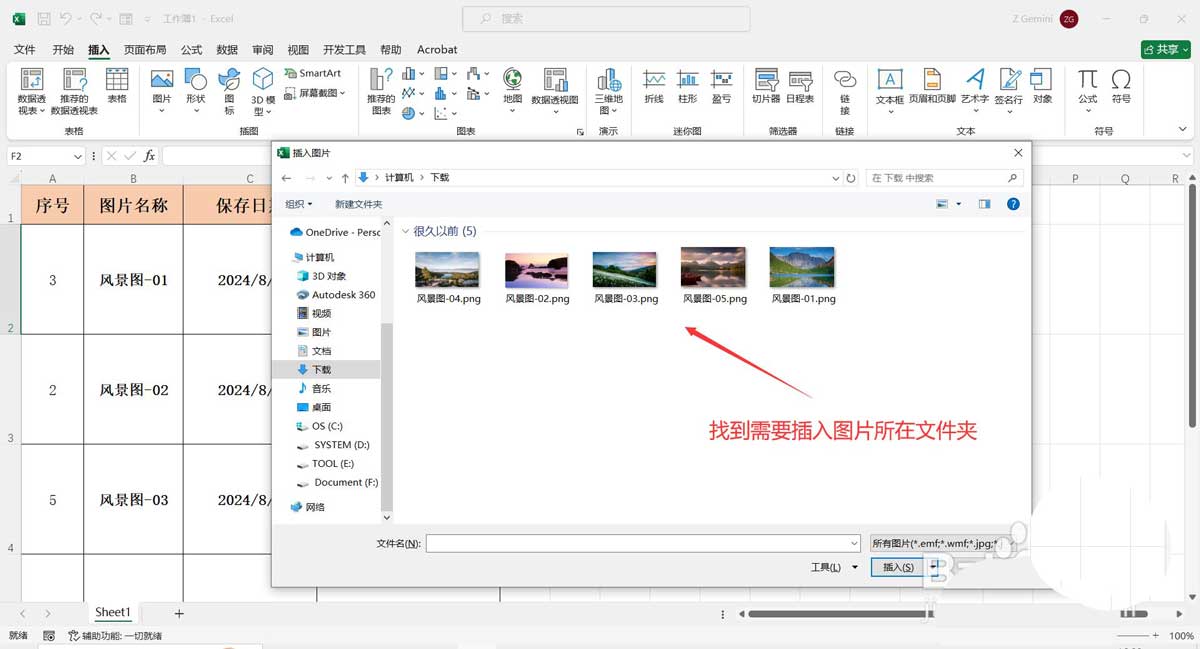This screenshot has width=1200, height=649.
Task: Click the PivotTable (数据透视表) icon
Action: (x=32, y=91)
